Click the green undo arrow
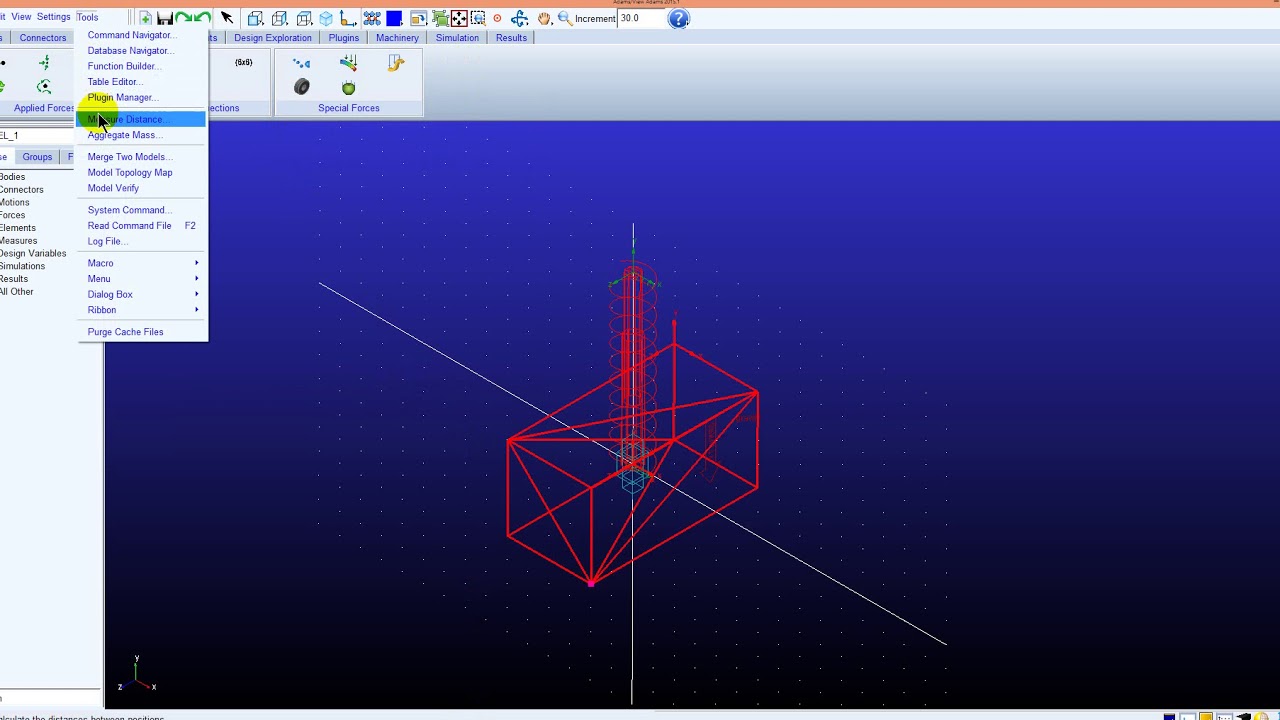This screenshot has height=720, width=1280. (184, 18)
